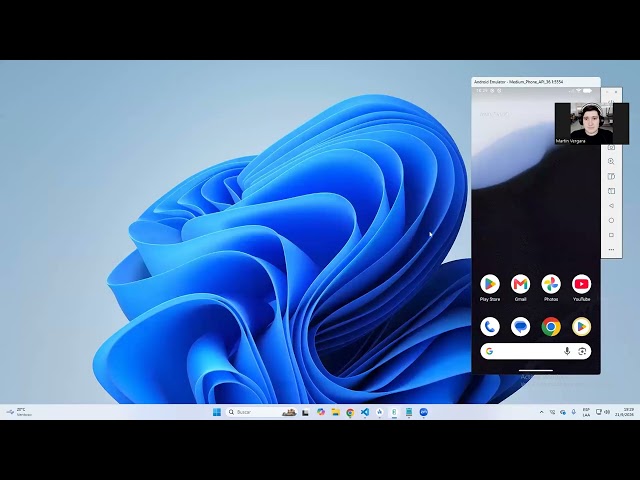The height and width of the screenshot is (480, 640).
Task: Click the emulator Home circle button
Action: [611, 220]
